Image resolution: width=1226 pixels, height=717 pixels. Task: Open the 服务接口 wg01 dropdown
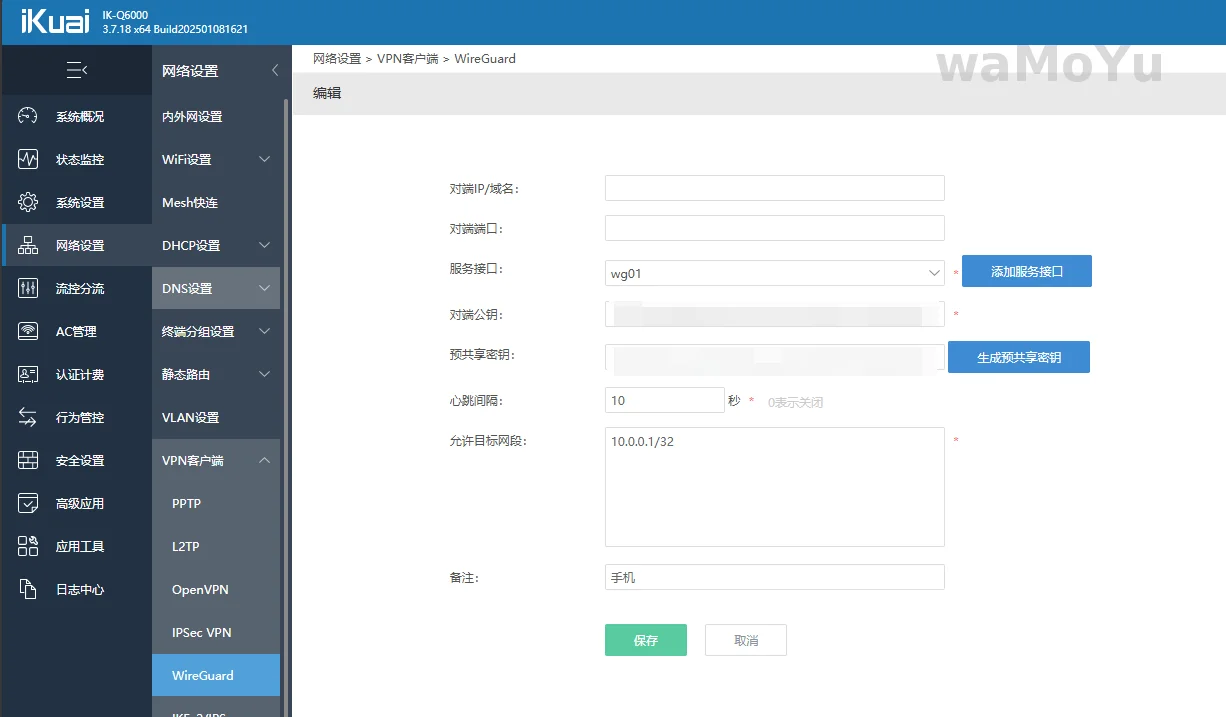click(774, 273)
